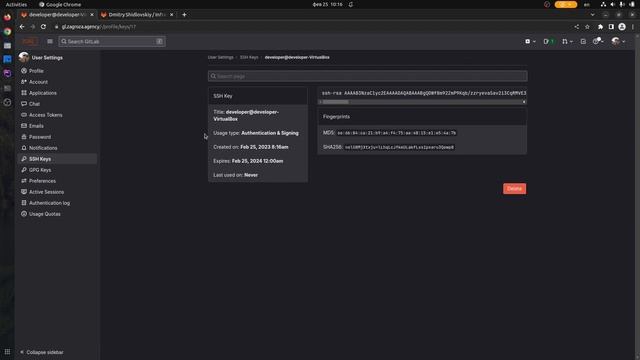Click the GPG Keys key icon
Viewport: 640px width, 360px height.
click(x=24, y=170)
